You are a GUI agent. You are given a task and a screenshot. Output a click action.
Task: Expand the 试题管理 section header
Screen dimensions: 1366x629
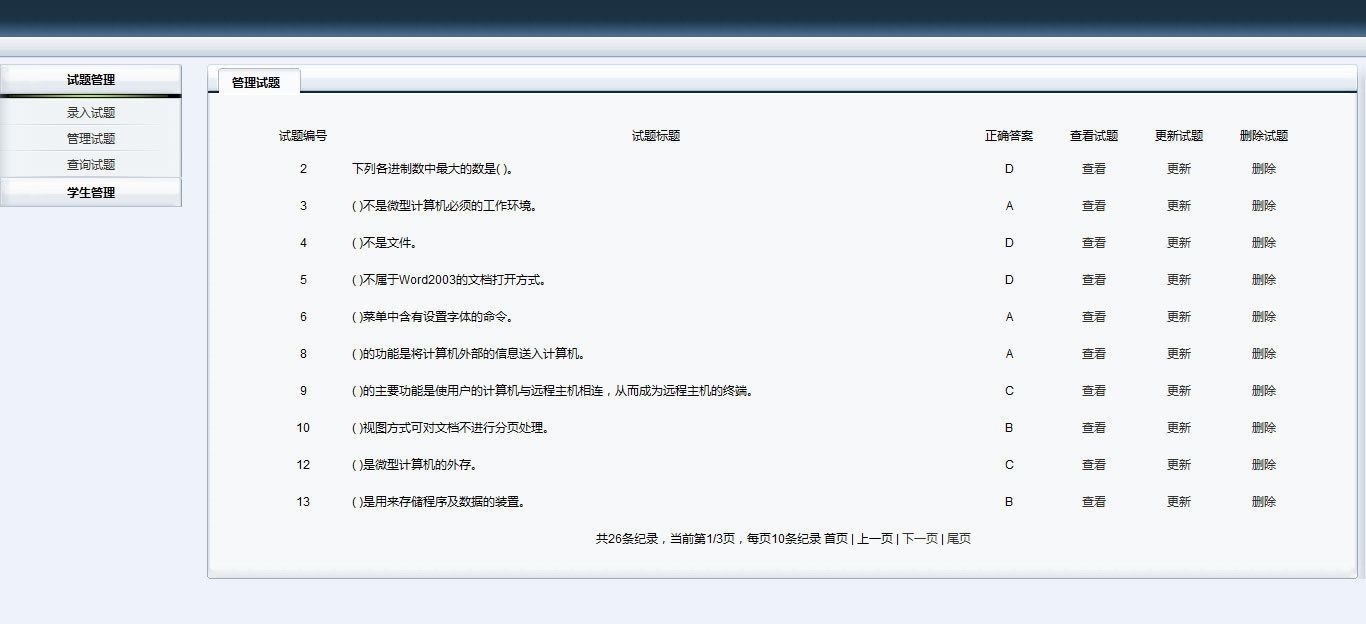pos(91,78)
